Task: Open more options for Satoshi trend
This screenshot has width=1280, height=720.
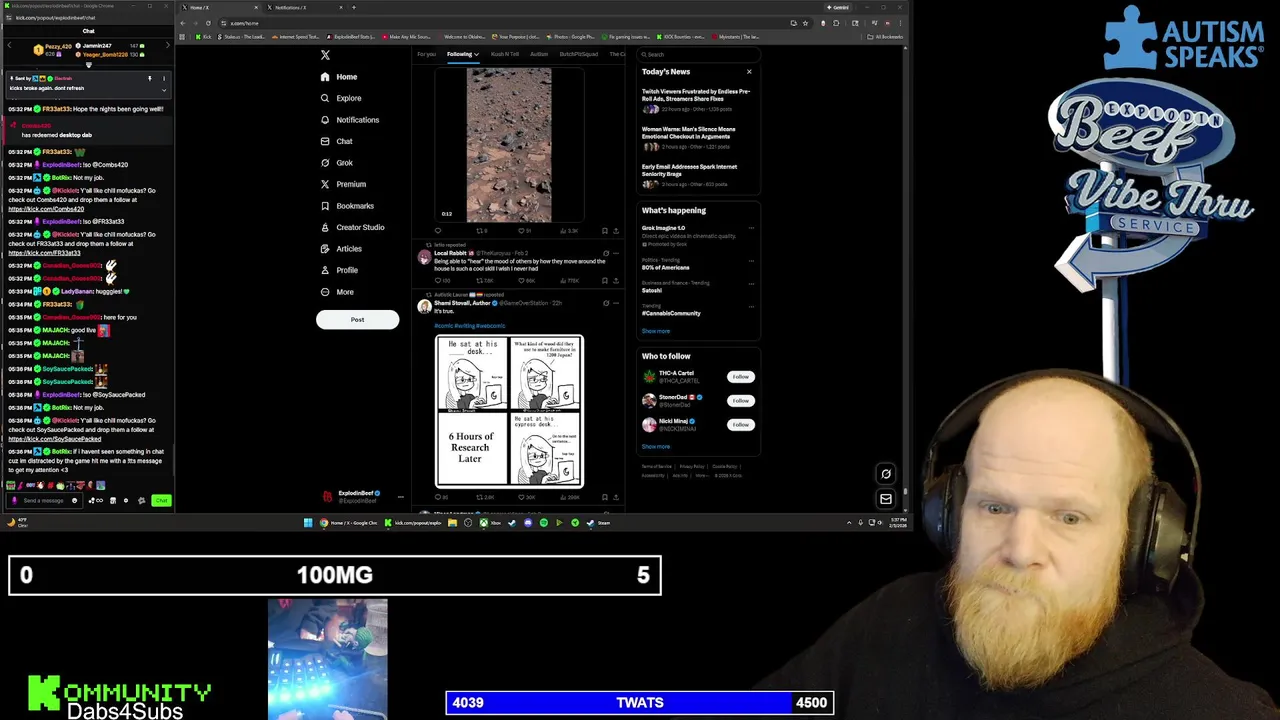Action: [751, 286]
